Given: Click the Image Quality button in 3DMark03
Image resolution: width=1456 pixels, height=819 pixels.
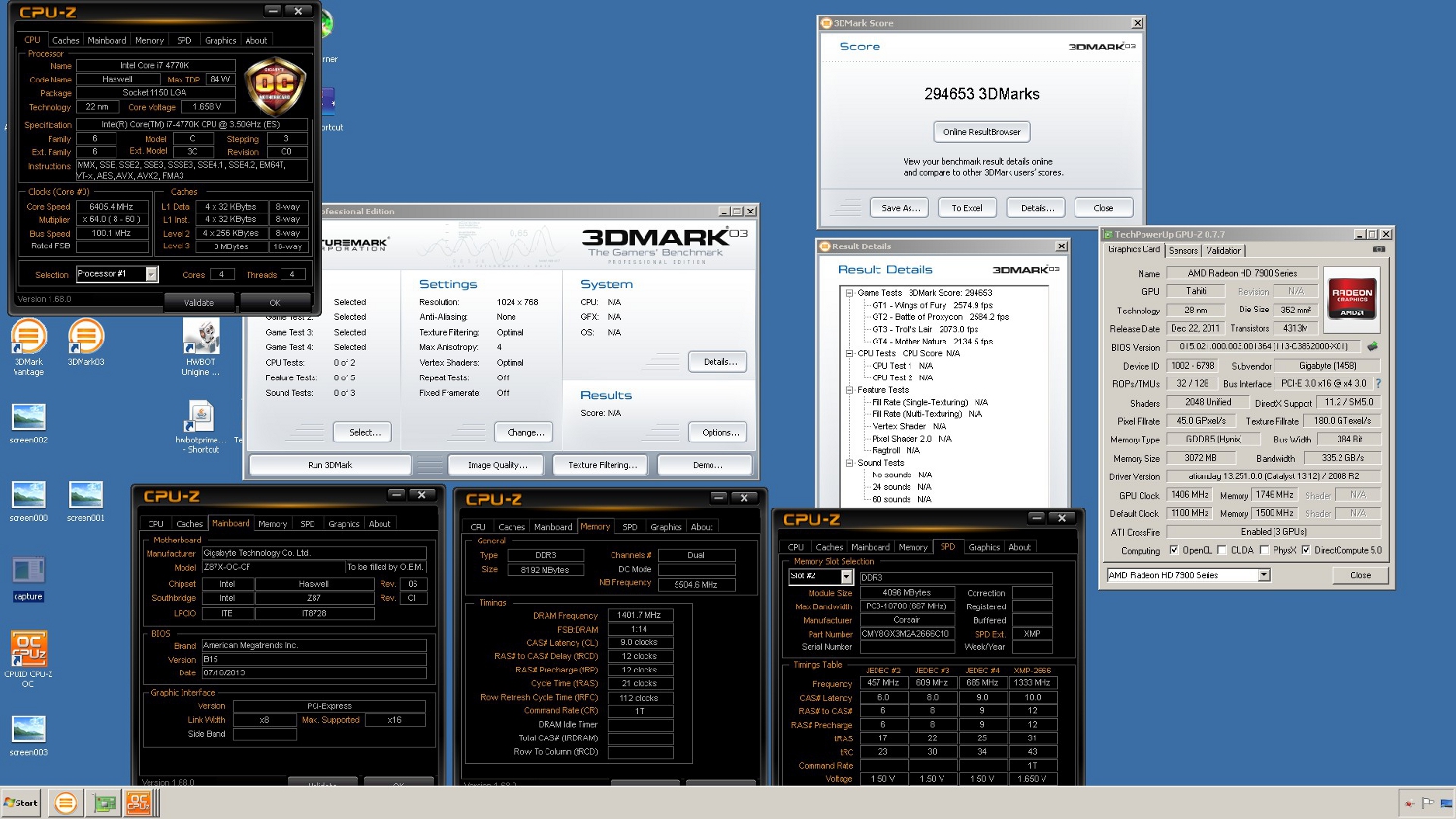Looking at the screenshot, I should pos(498,465).
